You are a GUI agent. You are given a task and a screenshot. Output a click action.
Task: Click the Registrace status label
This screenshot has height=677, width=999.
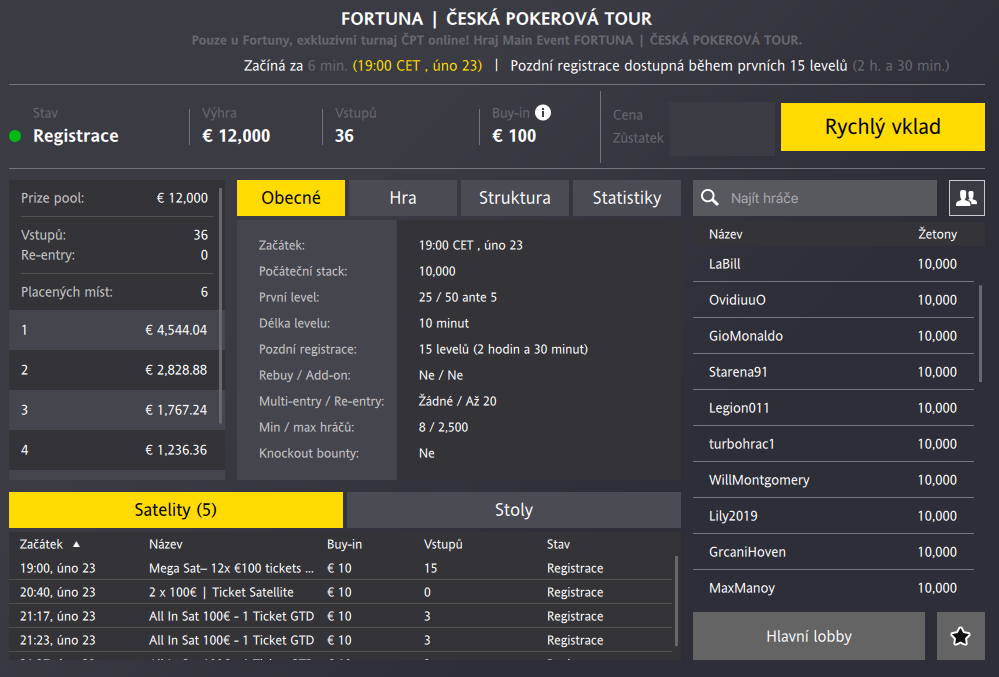point(76,136)
